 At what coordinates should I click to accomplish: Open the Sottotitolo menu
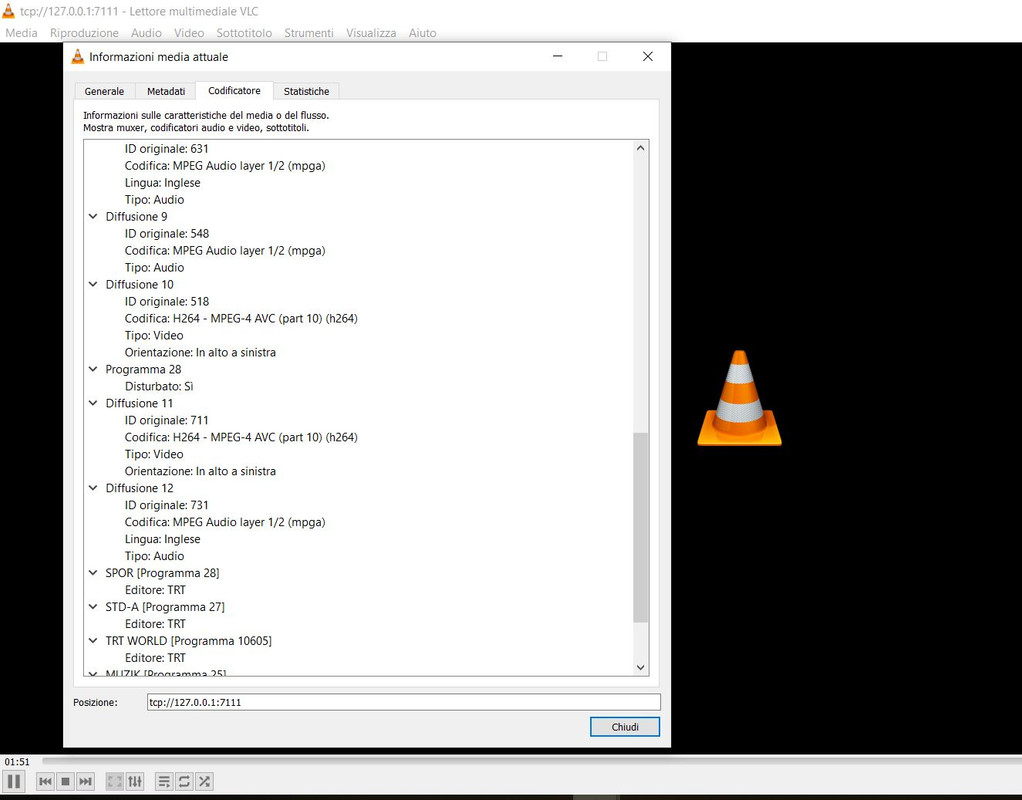[x=244, y=33]
